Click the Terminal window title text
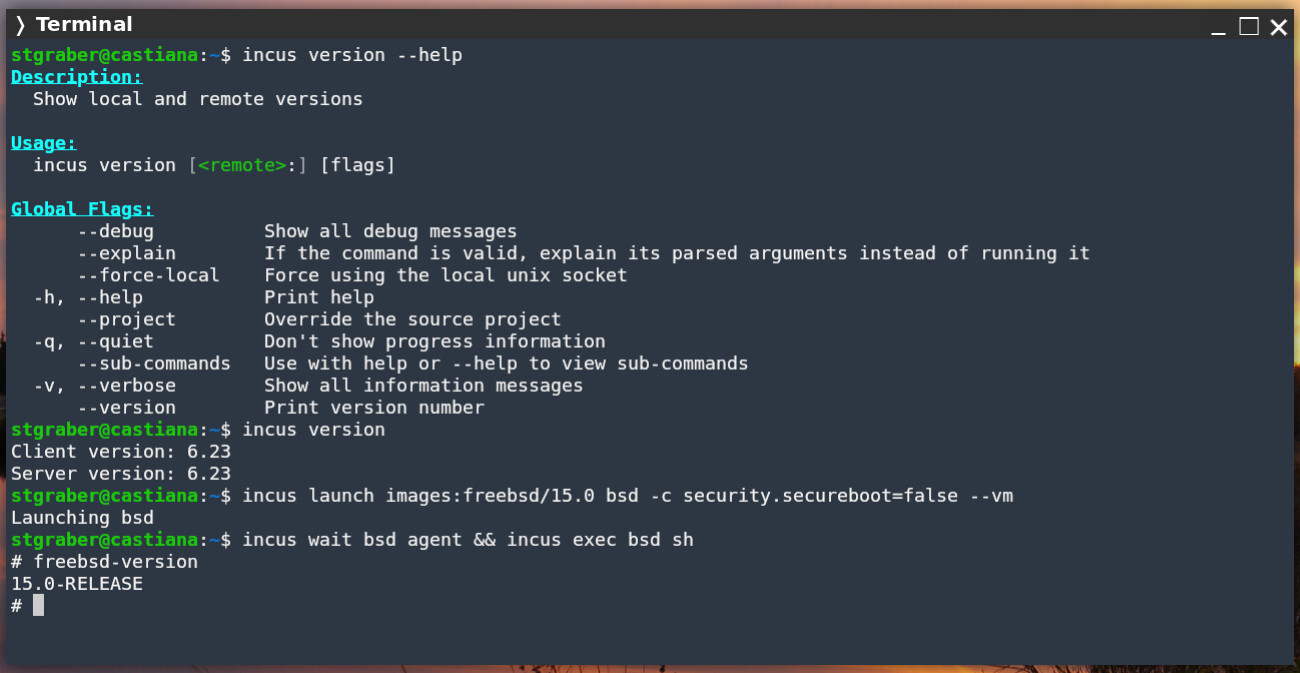 84,25
